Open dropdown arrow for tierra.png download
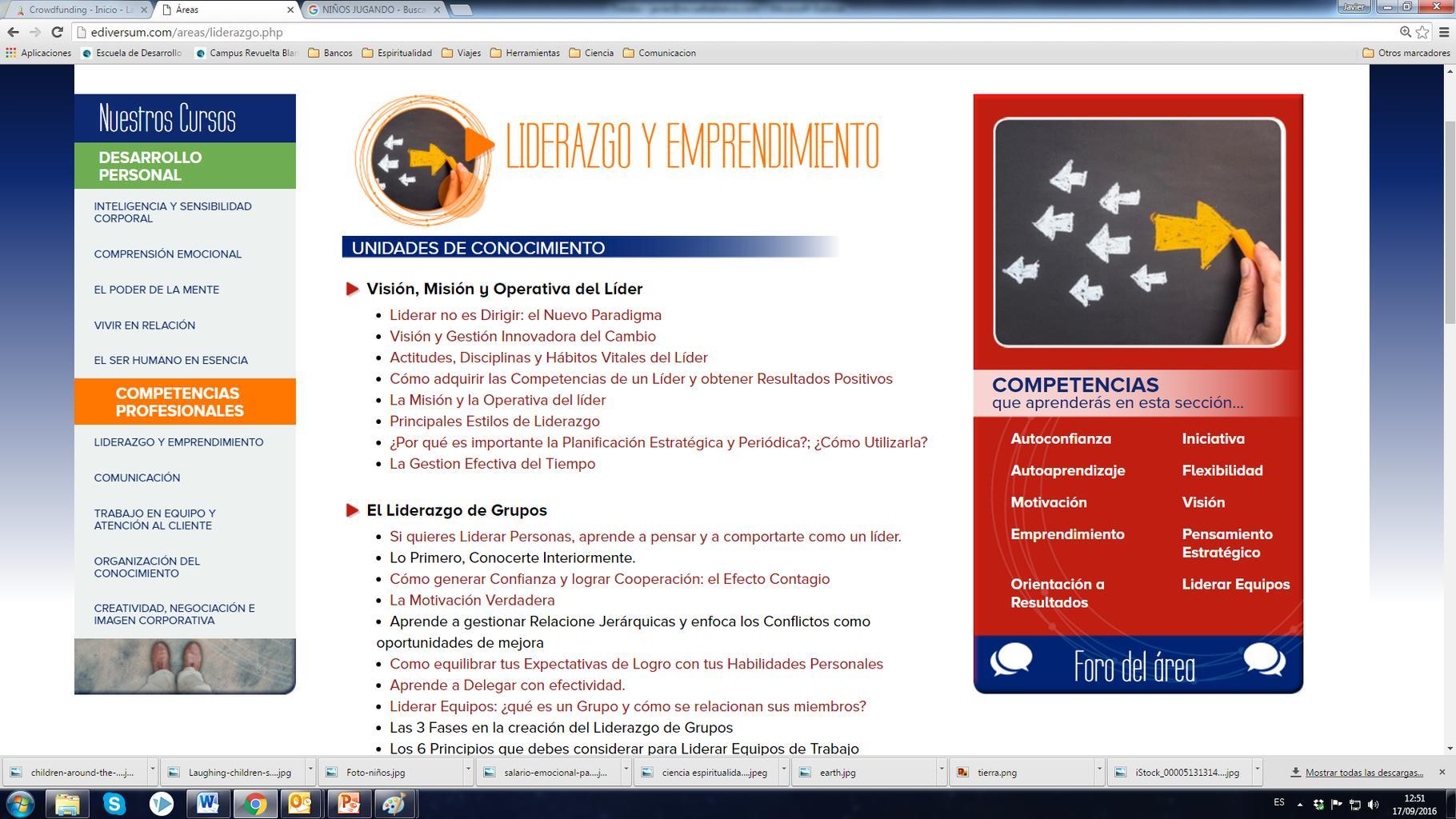 pos(1099,771)
